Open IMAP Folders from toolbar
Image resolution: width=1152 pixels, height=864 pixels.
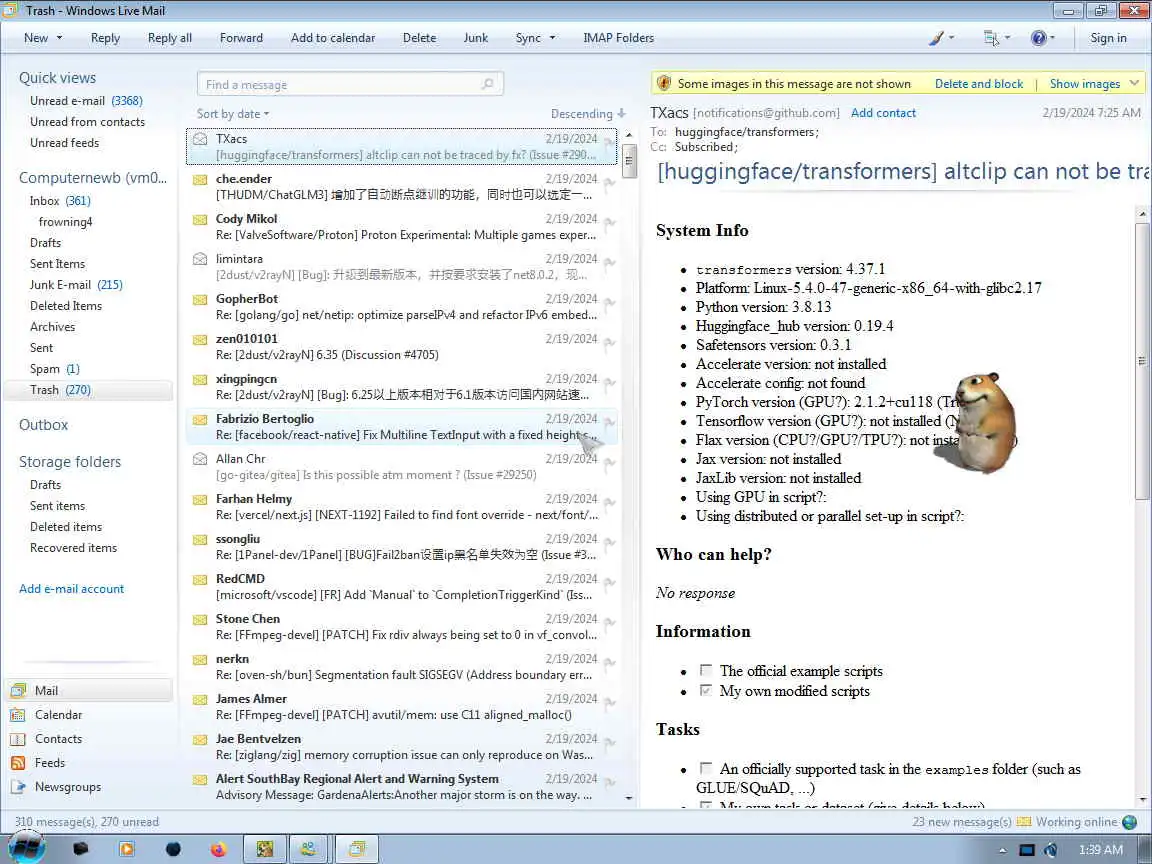pyautogui.click(x=618, y=37)
